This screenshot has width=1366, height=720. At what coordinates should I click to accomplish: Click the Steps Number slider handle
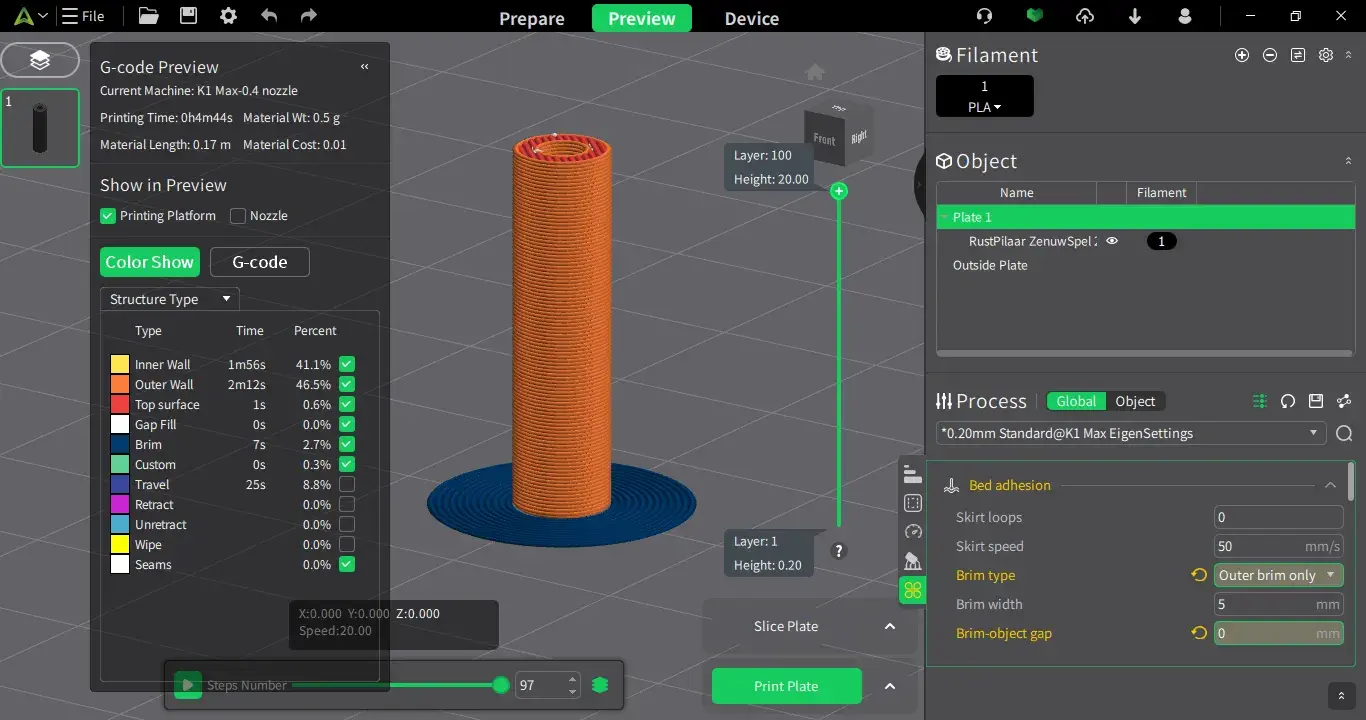coord(501,685)
